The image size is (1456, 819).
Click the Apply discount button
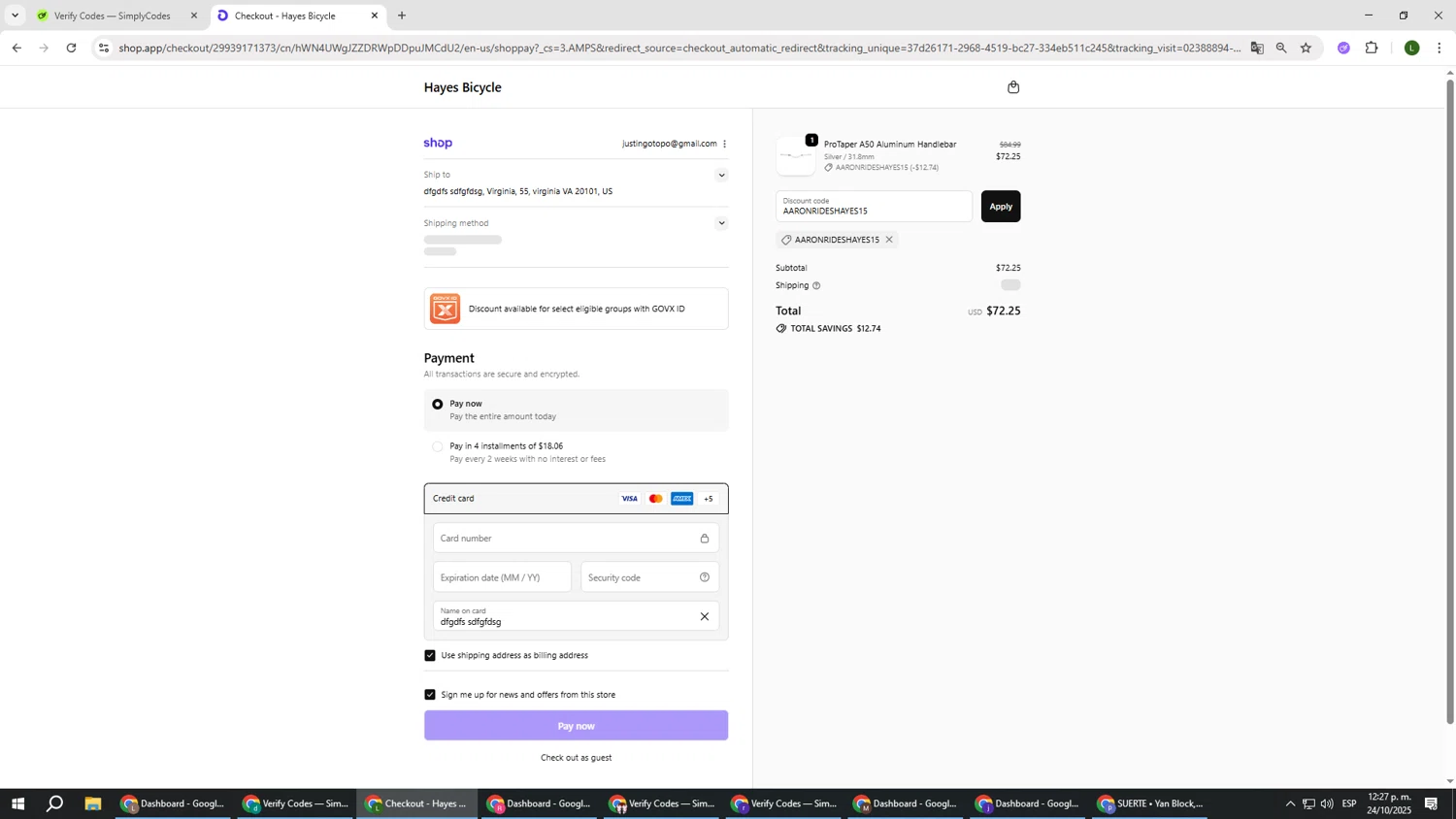click(1001, 207)
